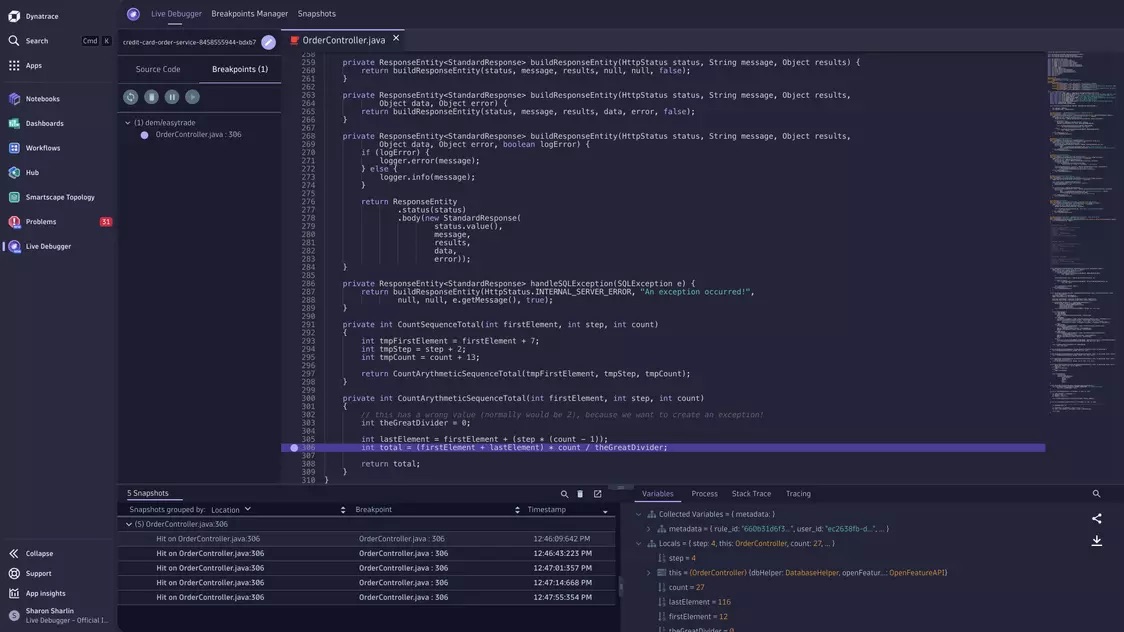
Task: Open the Source Code tab
Action: click(158, 69)
